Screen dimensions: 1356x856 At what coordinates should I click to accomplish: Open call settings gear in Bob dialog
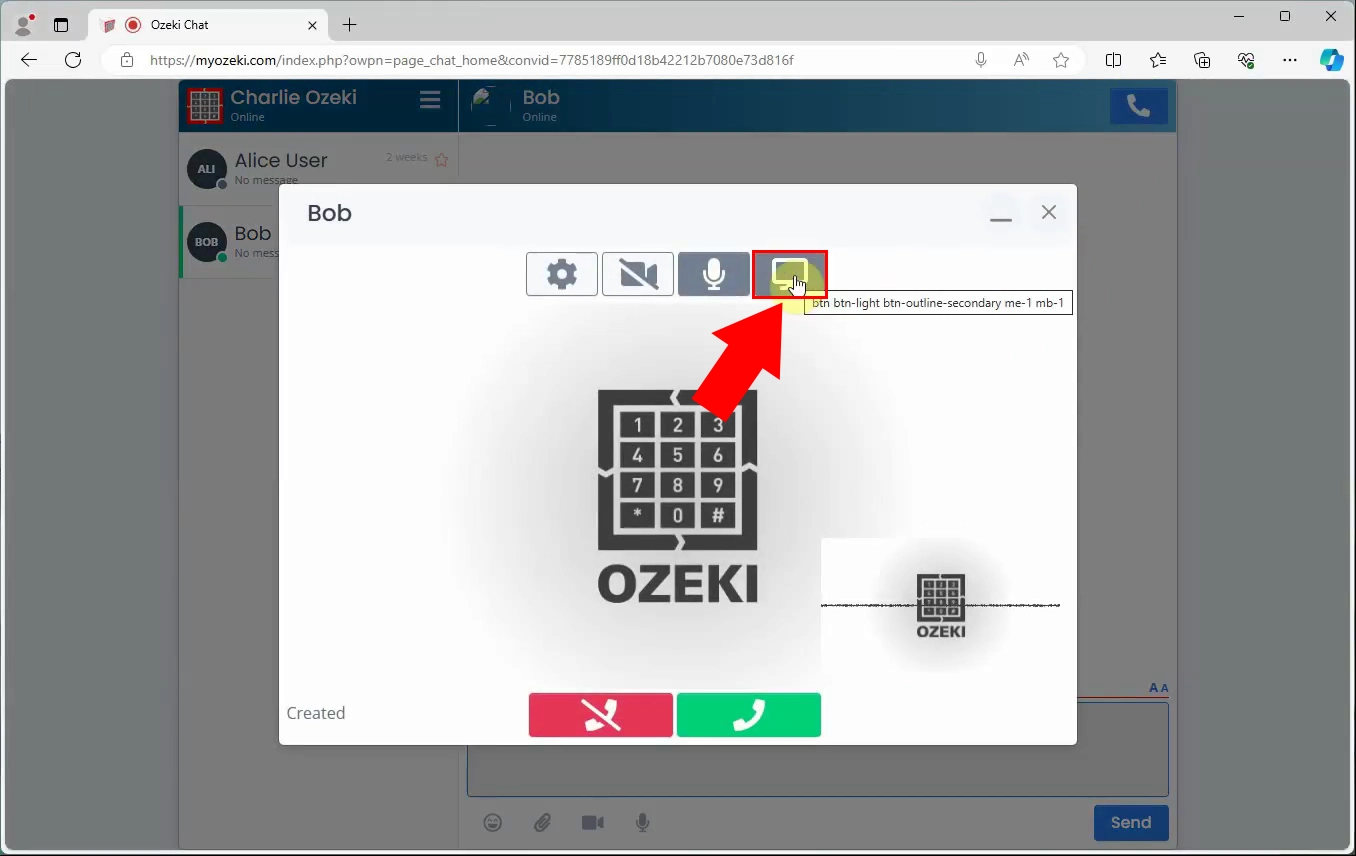pyautogui.click(x=562, y=274)
